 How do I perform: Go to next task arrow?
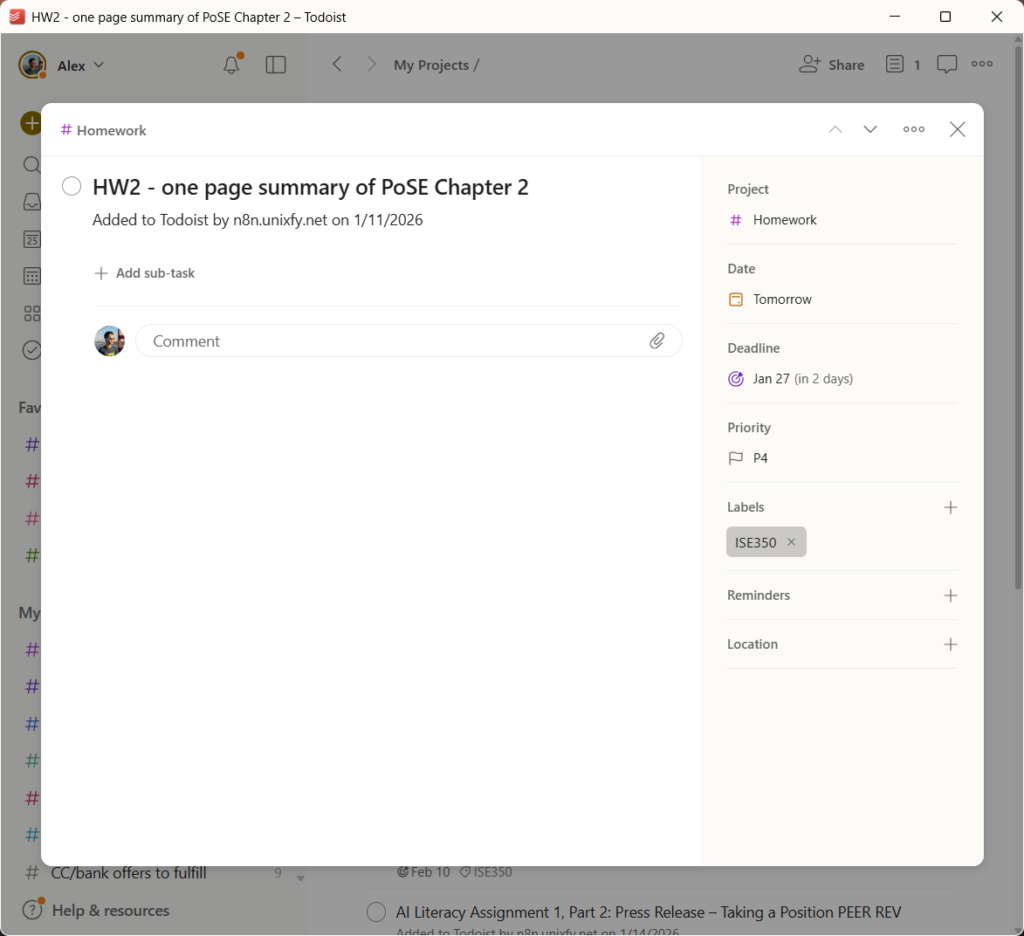[x=870, y=130]
